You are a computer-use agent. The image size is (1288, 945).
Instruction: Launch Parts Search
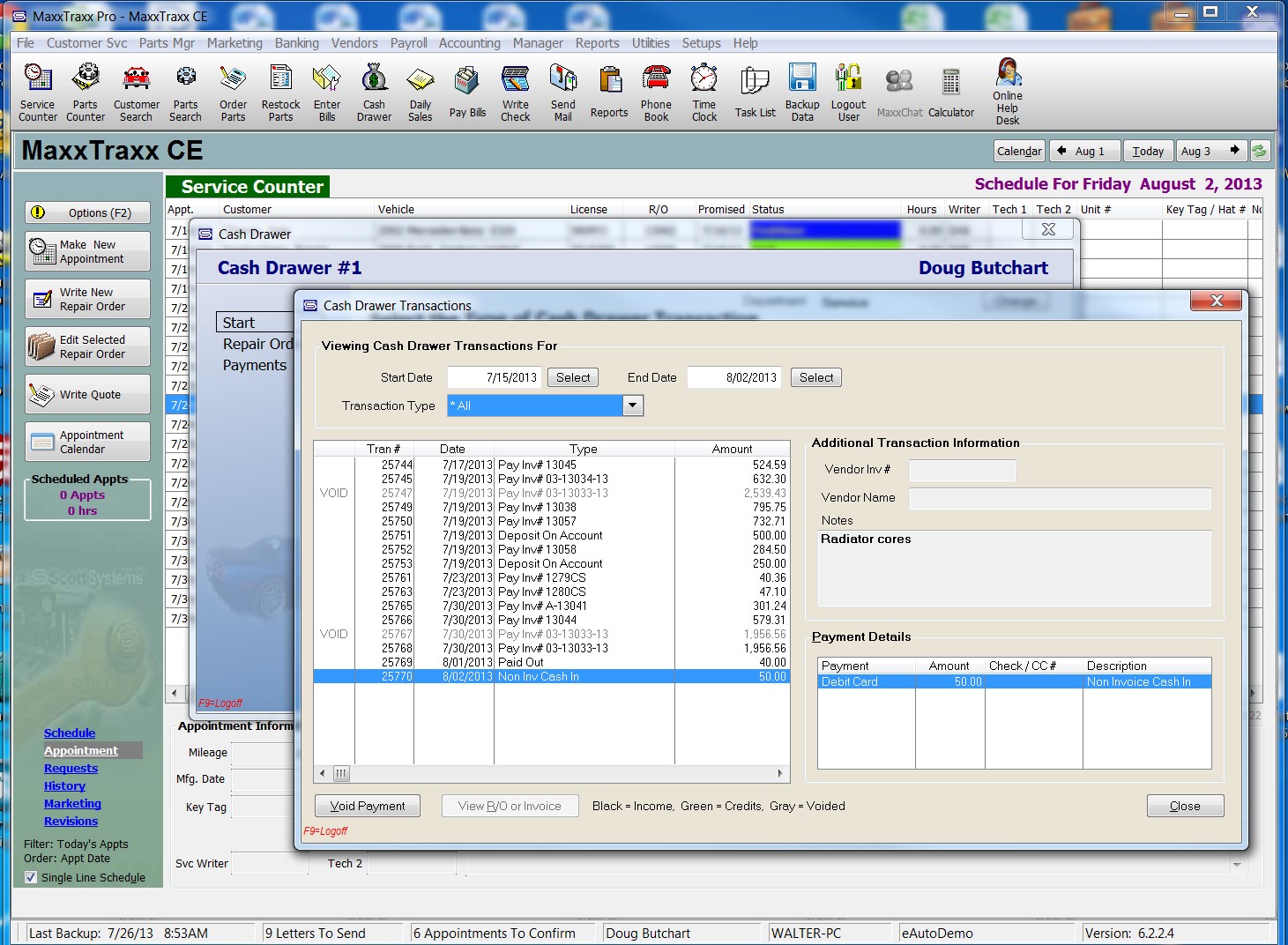(185, 93)
